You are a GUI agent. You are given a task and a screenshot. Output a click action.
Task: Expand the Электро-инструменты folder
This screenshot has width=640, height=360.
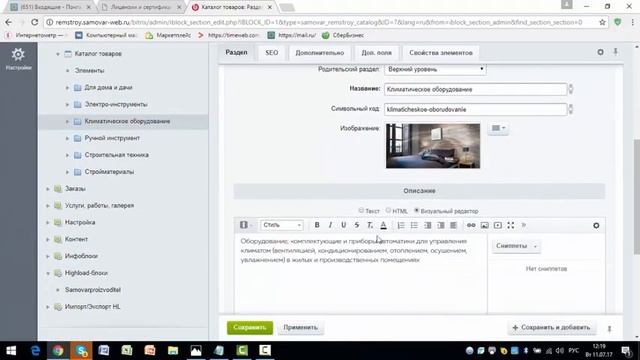(x=67, y=104)
